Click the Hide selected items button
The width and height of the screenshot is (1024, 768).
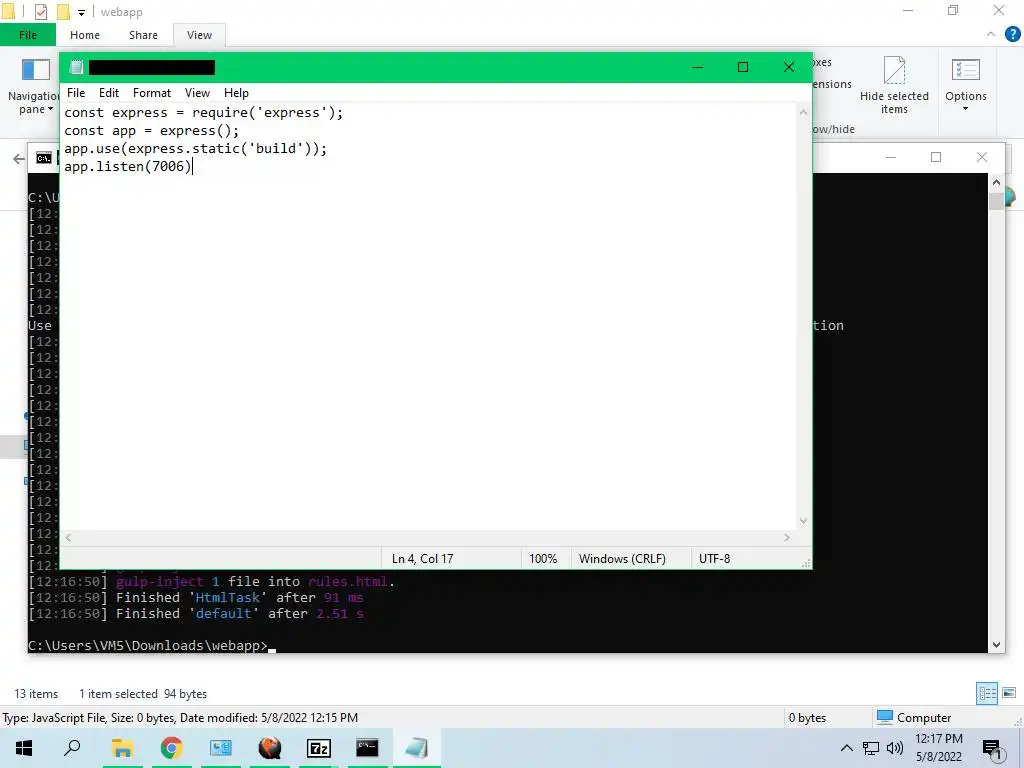[x=894, y=86]
